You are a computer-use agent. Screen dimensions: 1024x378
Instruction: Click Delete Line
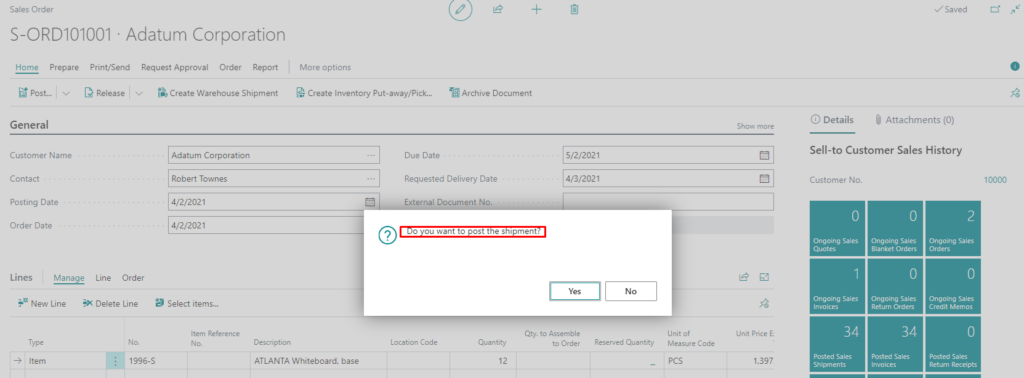[x=110, y=304]
